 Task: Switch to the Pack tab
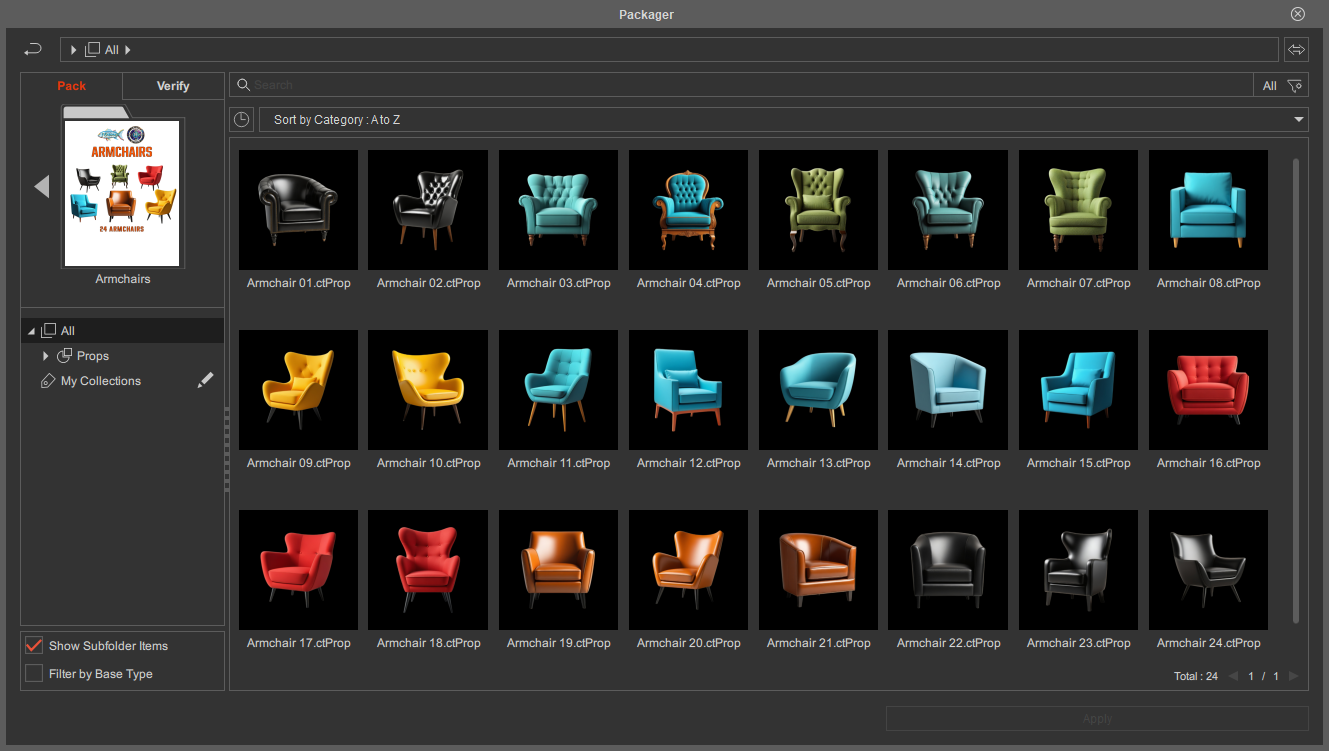click(72, 86)
